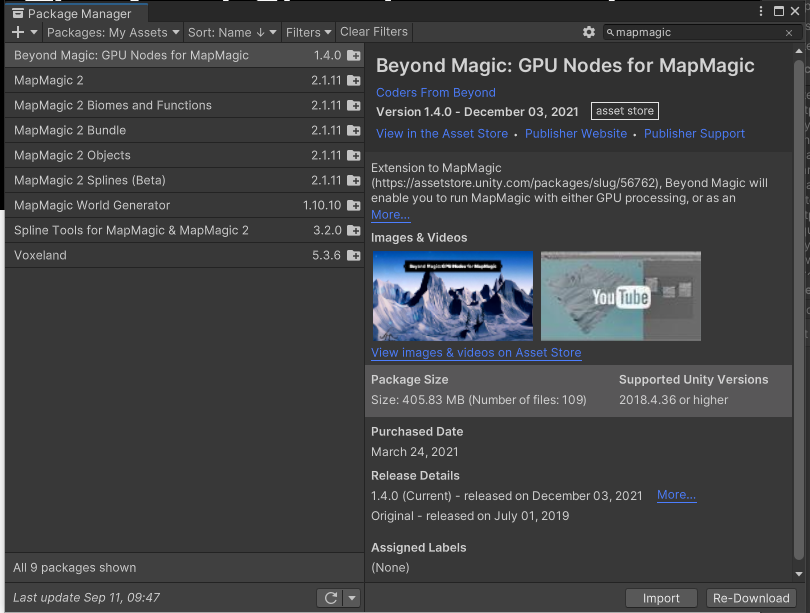Open Coders From Beyond publisher link

[x=435, y=92]
